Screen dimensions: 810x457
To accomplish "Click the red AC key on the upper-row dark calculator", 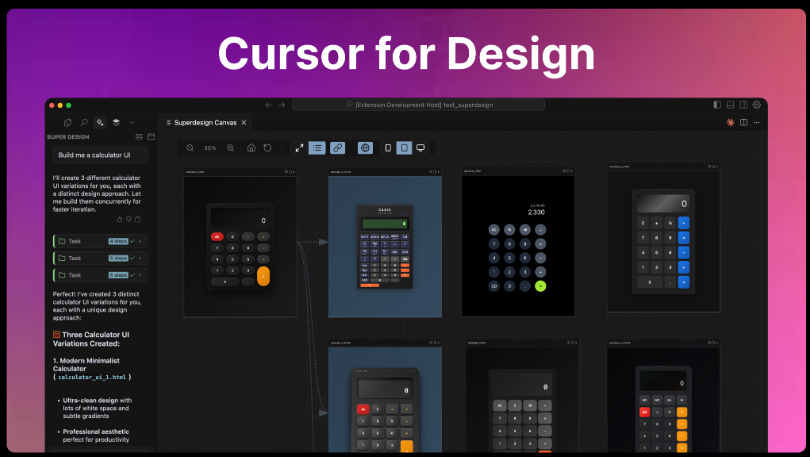I will (217, 237).
